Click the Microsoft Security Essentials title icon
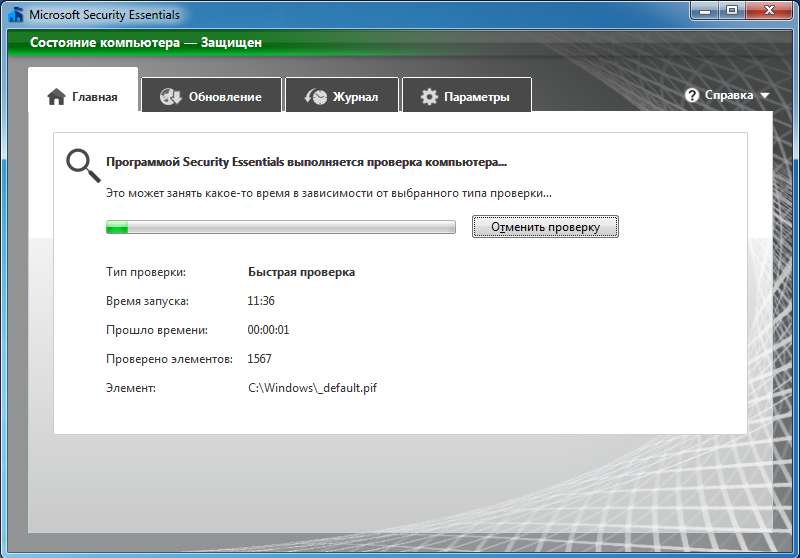 pyautogui.click(x=16, y=14)
